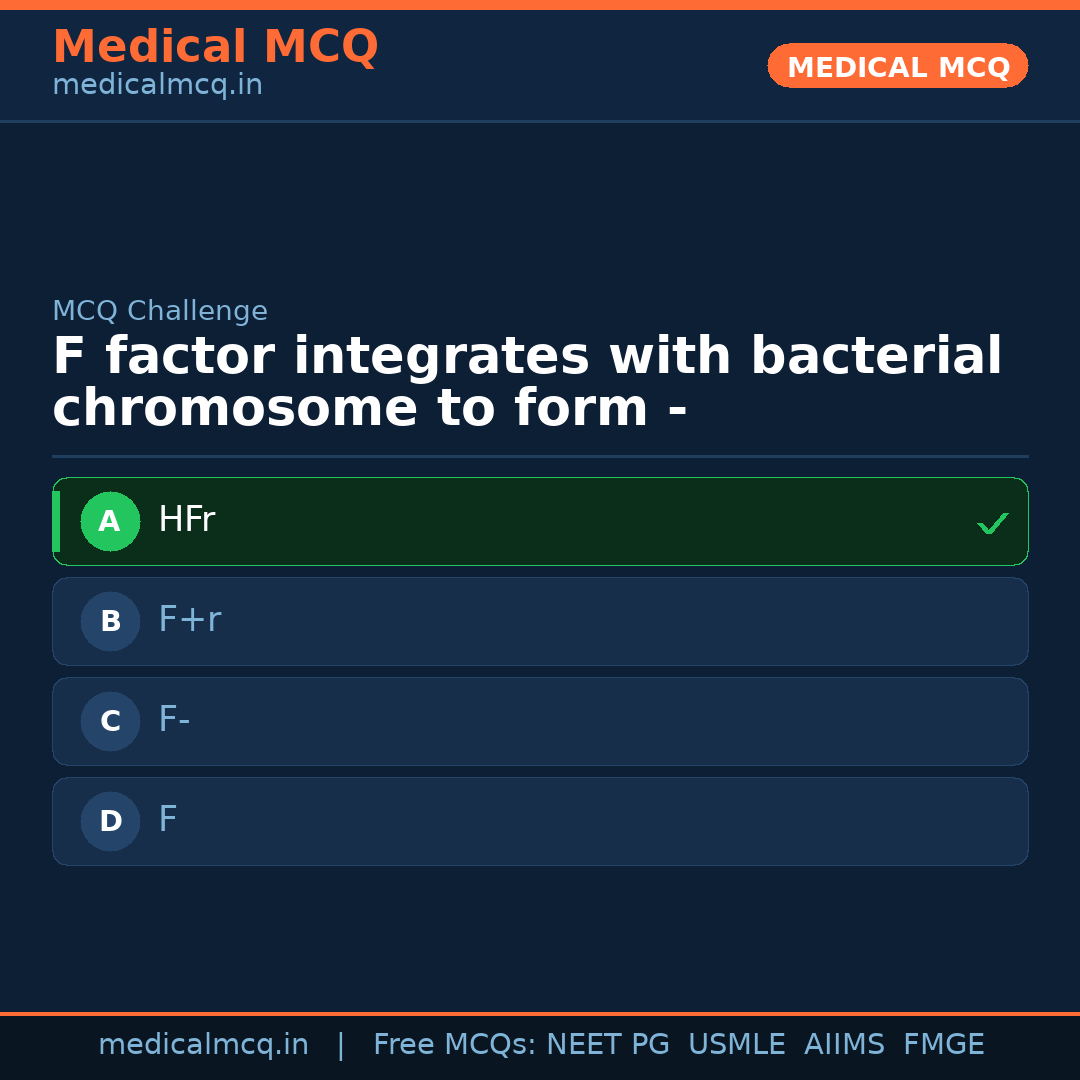
Task: Click the green checkmark on option A
Action: (x=992, y=523)
